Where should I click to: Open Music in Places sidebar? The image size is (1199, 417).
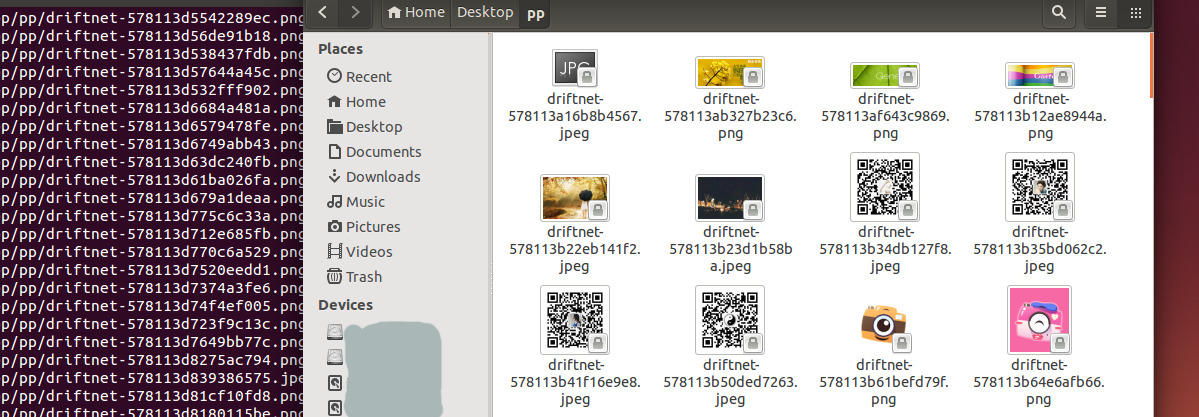point(356,202)
